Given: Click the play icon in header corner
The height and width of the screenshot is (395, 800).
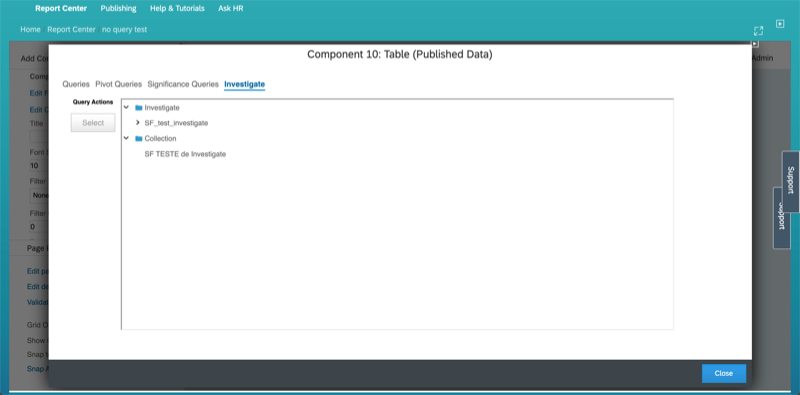Looking at the screenshot, I should click(x=780, y=24).
